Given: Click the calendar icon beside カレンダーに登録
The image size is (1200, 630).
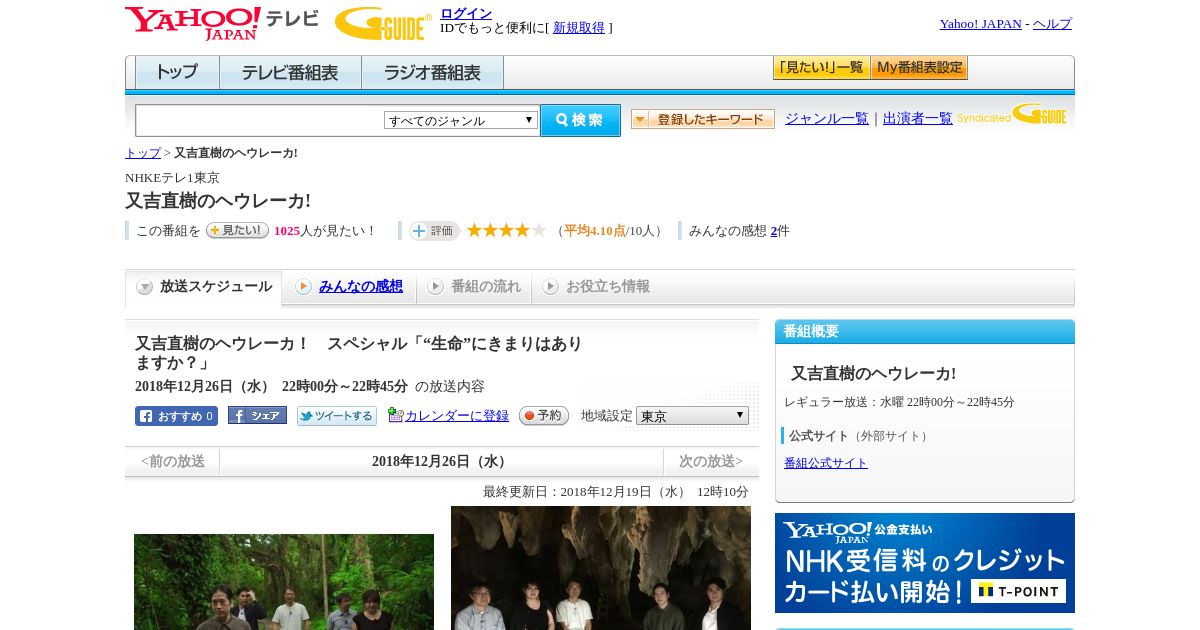Looking at the screenshot, I should 395,415.
